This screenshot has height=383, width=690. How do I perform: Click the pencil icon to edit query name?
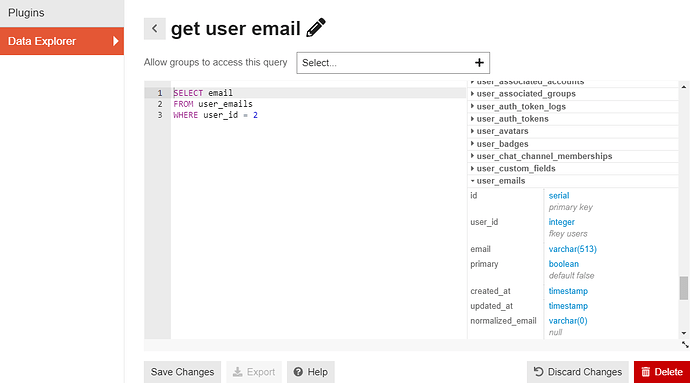pyautogui.click(x=316, y=28)
